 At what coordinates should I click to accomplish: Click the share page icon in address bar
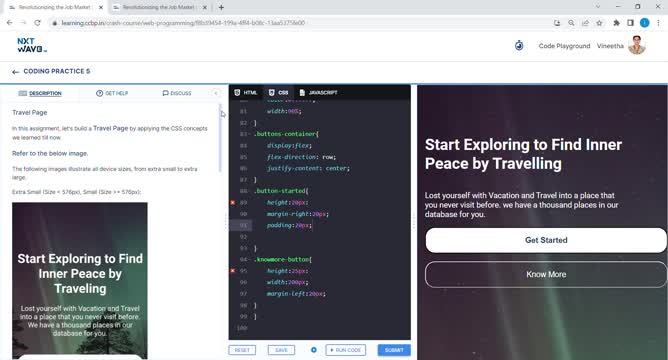click(x=585, y=23)
